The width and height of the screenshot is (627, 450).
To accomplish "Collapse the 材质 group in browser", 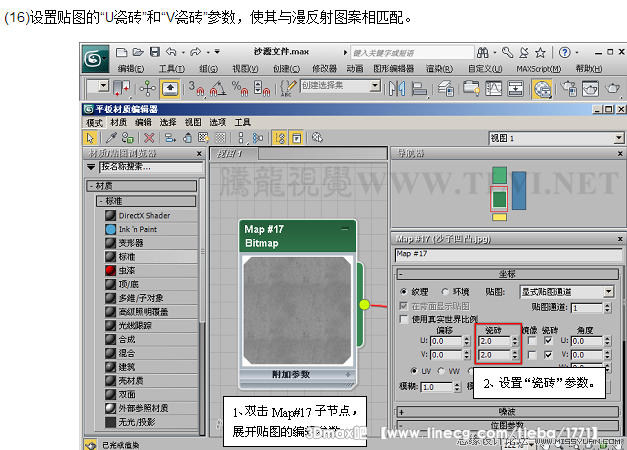I will [x=142, y=186].
